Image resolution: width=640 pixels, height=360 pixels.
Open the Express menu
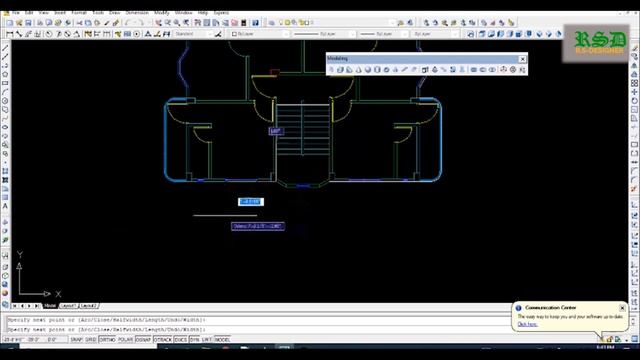[x=221, y=13]
